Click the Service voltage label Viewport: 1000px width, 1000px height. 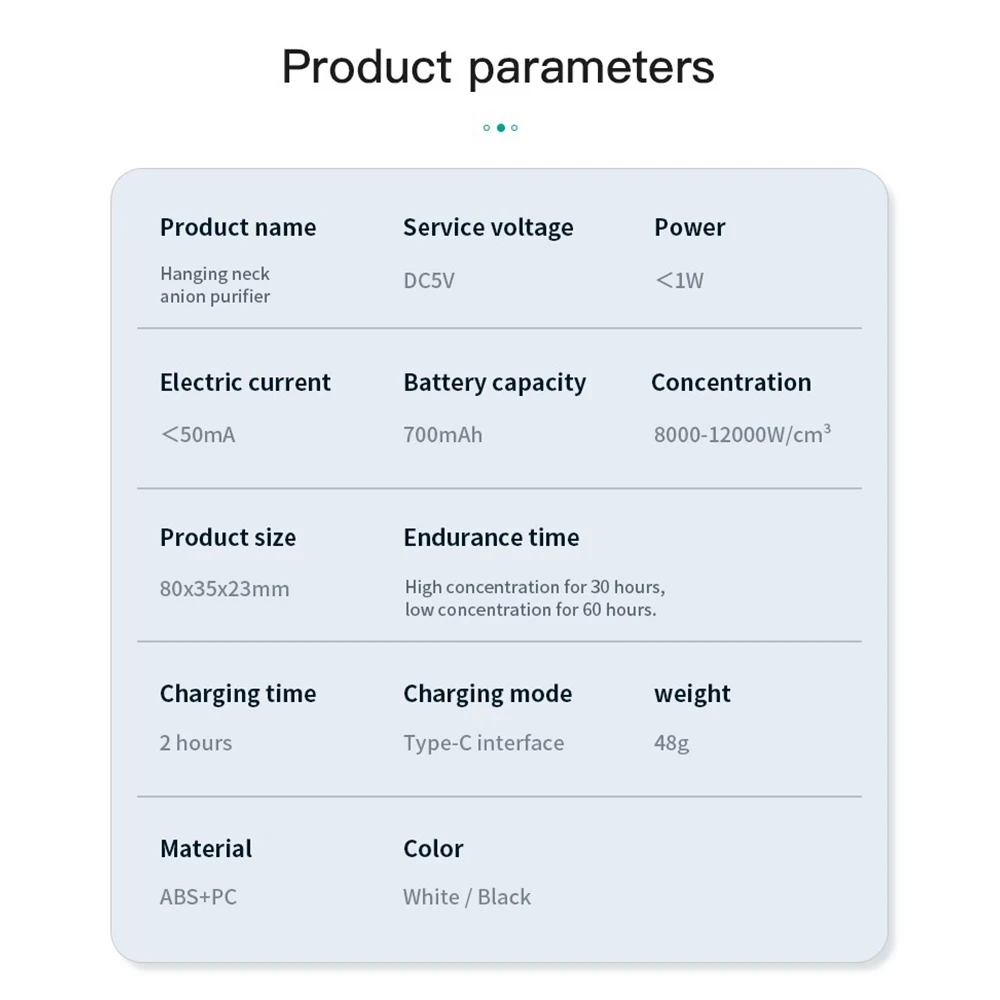[488, 228]
